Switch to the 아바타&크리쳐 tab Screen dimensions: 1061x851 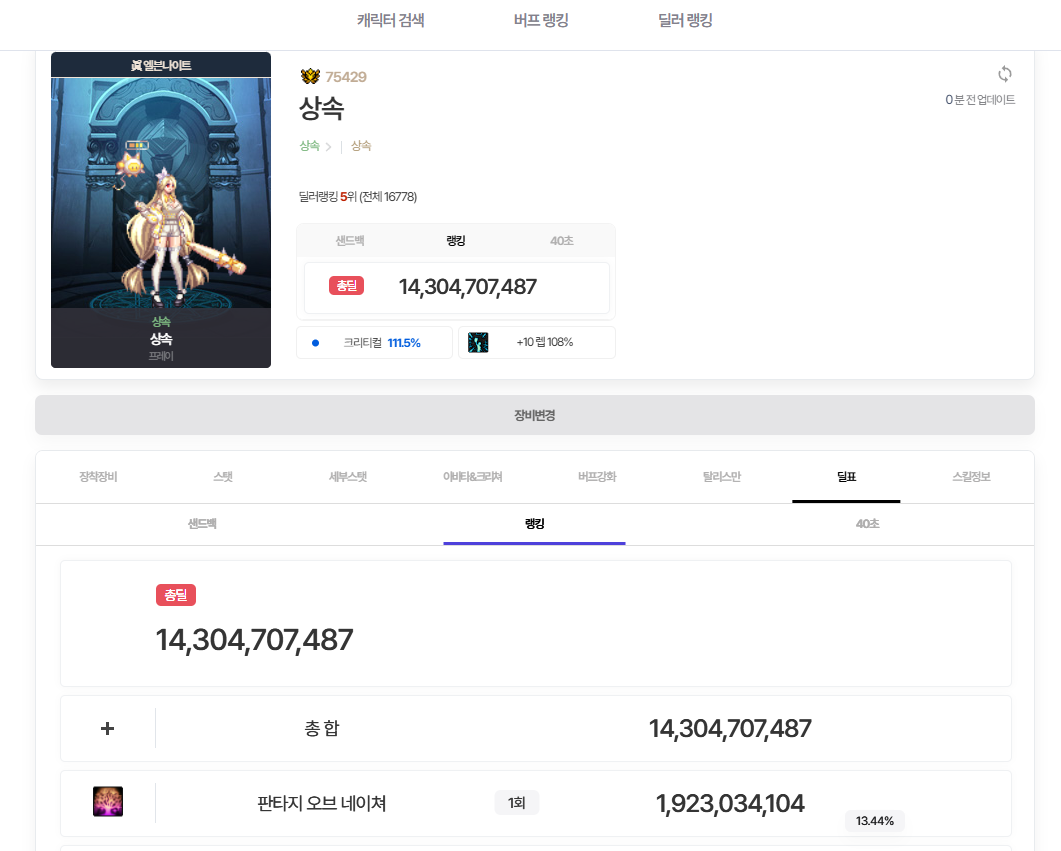[x=472, y=477]
